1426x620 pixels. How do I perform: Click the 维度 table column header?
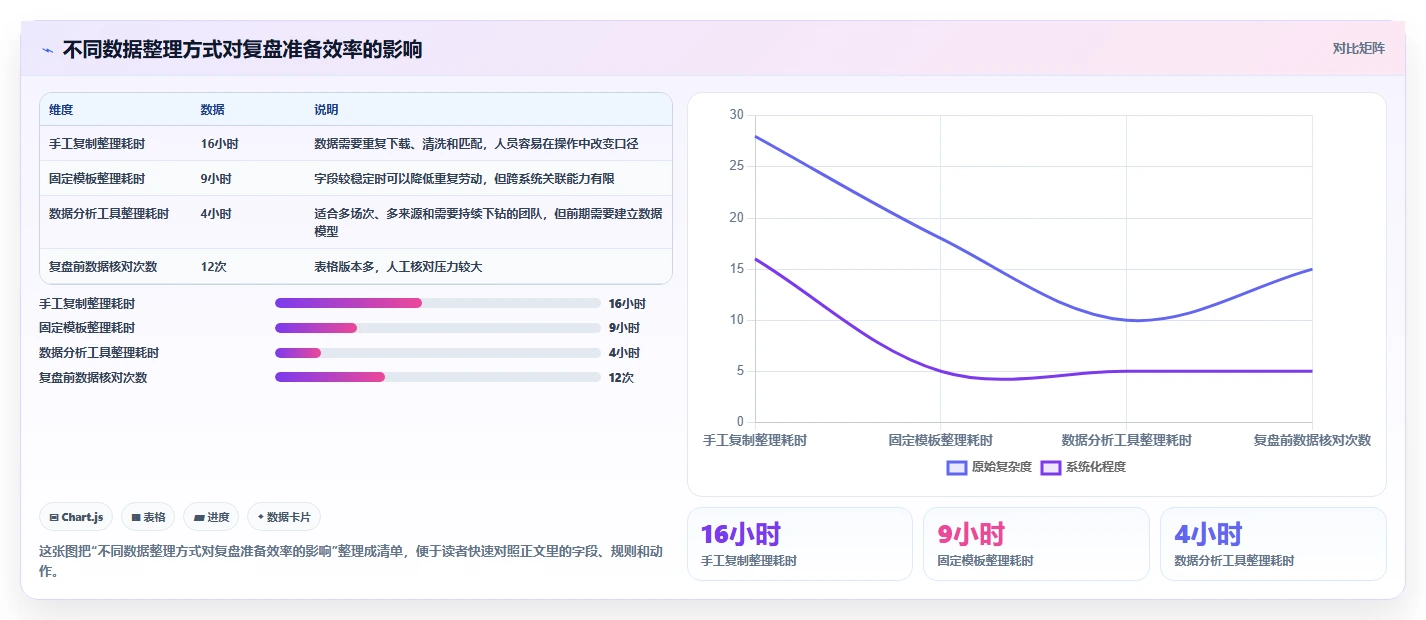tap(61, 110)
